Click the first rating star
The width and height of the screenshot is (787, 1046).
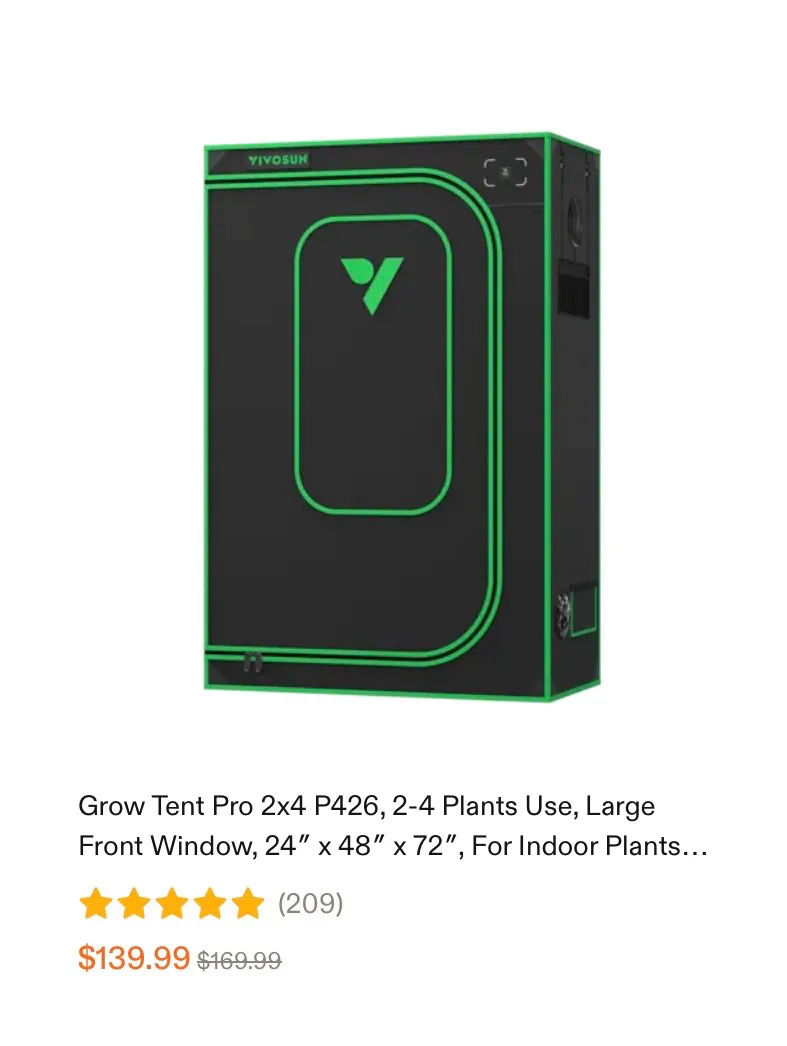pos(95,903)
